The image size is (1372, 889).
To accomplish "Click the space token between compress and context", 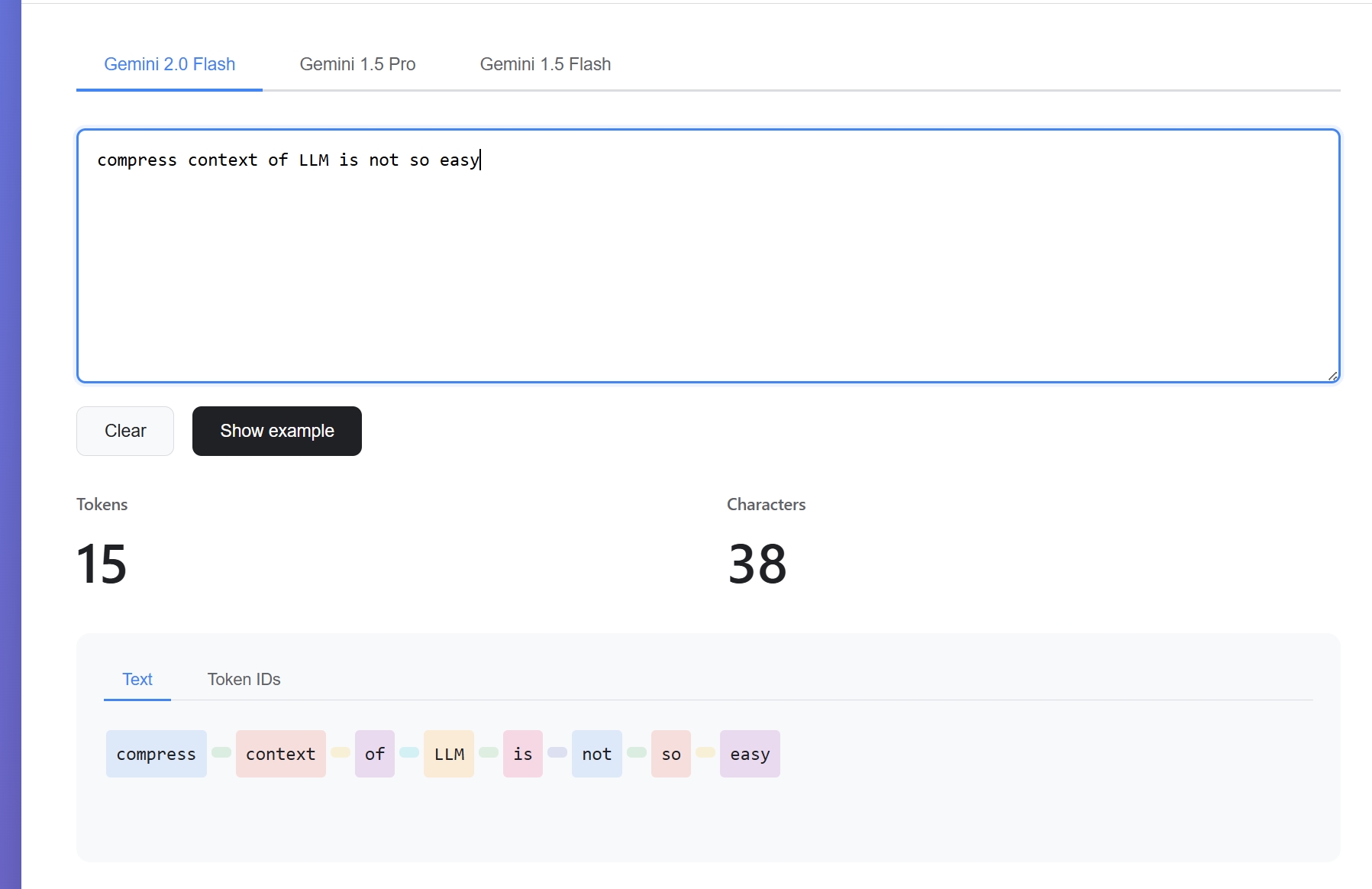I will tap(221, 752).
